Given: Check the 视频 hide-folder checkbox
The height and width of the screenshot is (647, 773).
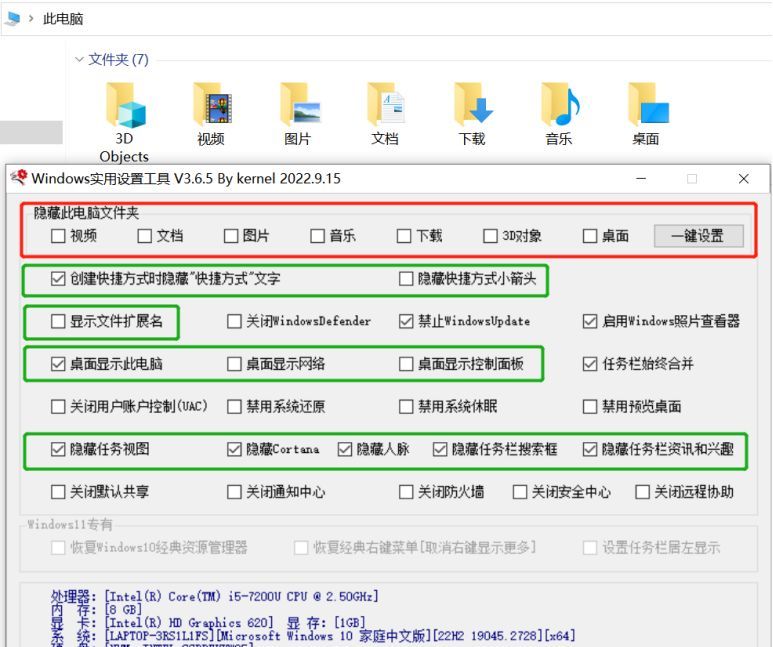Looking at the screenshot, I should [x=58, y=236].
